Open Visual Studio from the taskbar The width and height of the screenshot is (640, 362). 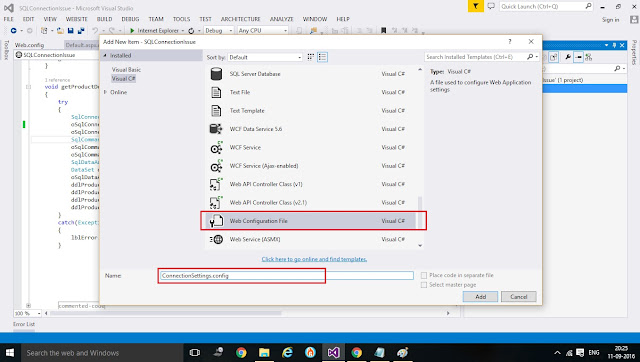point(333,352)
